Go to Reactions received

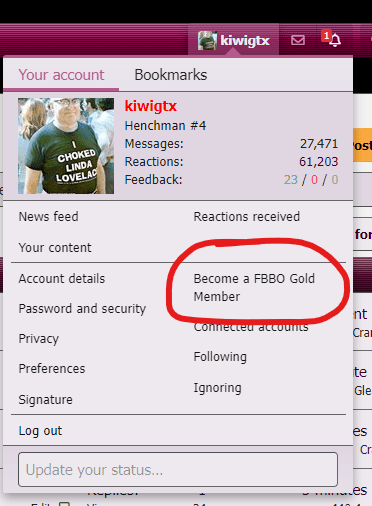tap(247, 217)
